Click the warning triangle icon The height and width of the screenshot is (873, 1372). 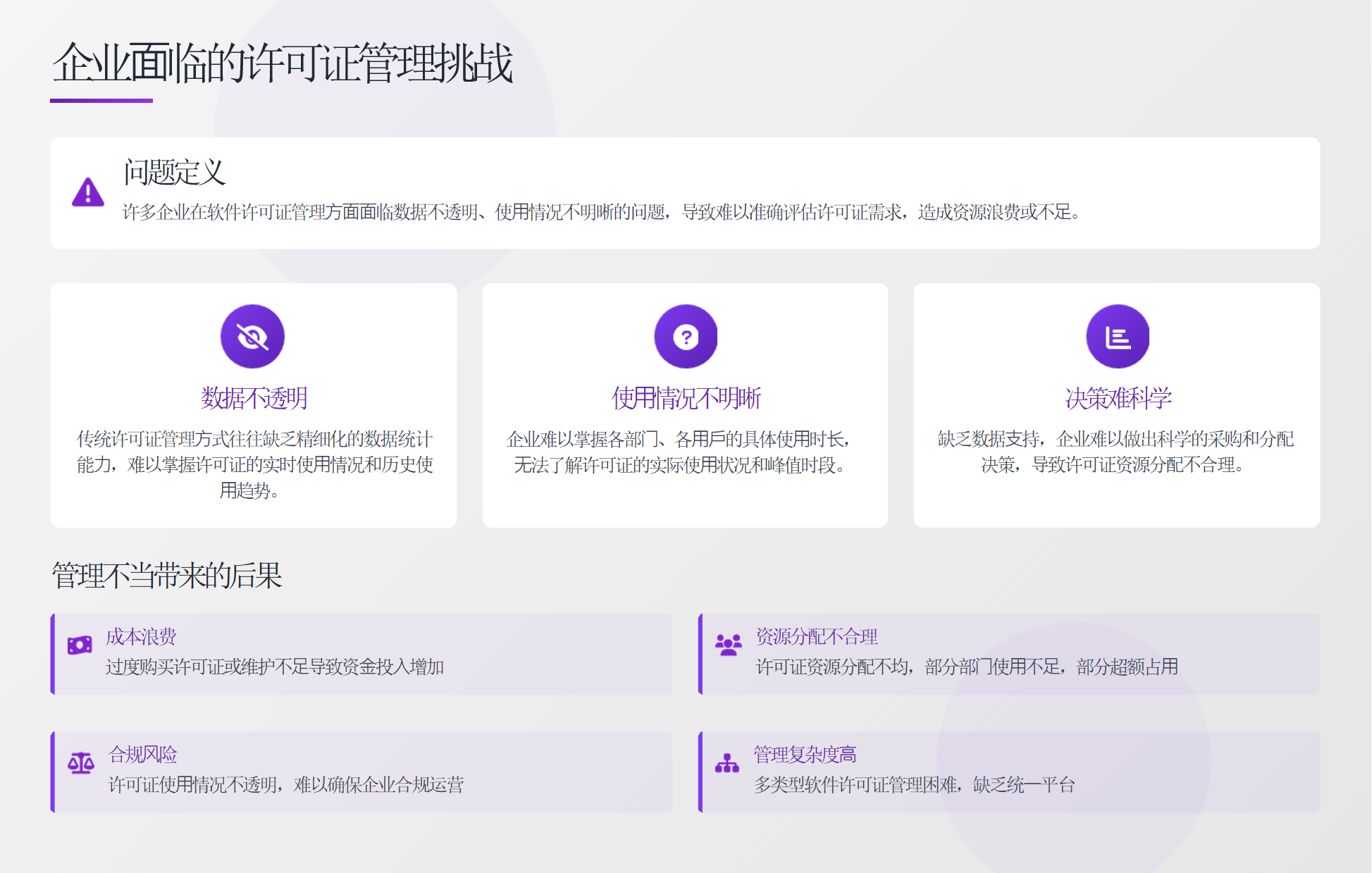[x=88, y=192]
